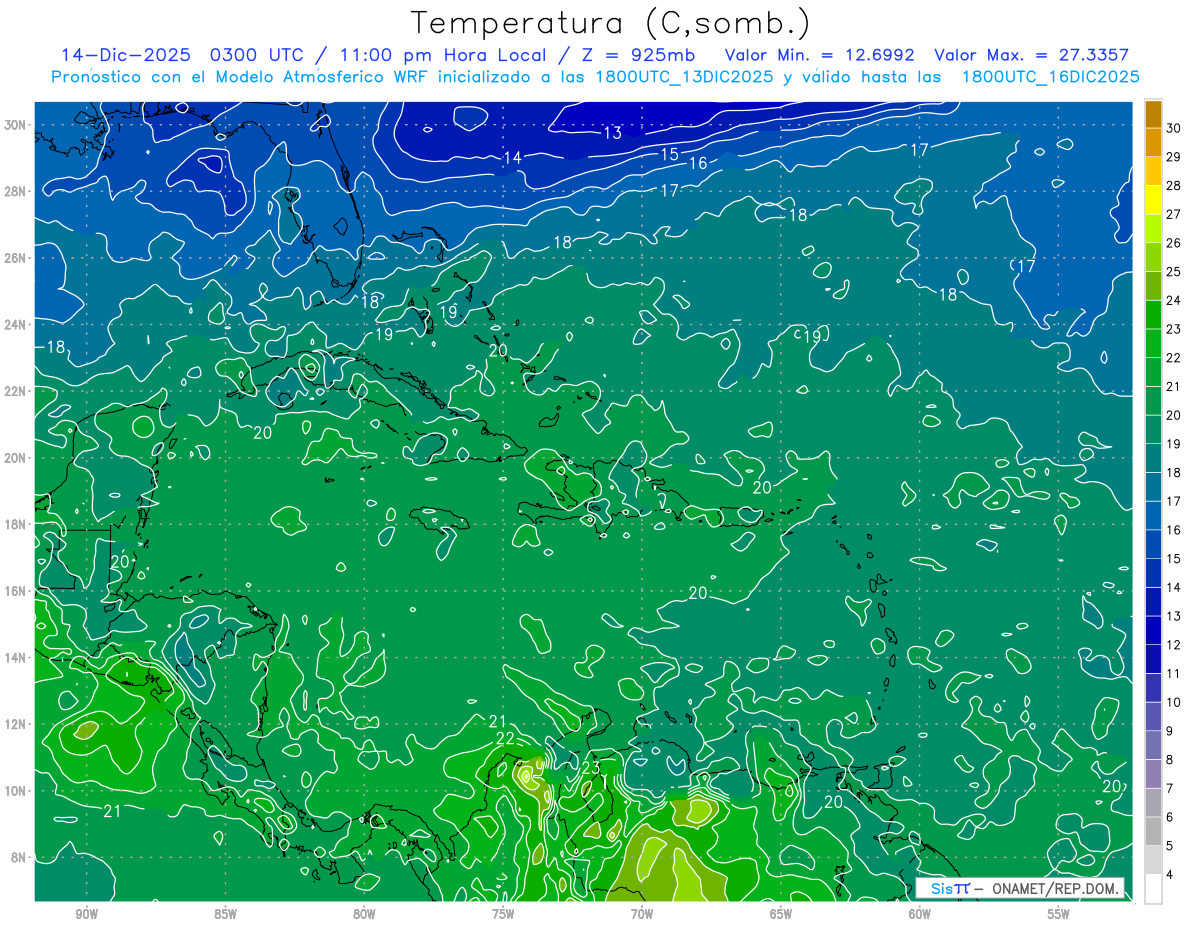Click the 26N latitude axis label
Viewport: 1200px width, 927px height.
coord(17,258)
